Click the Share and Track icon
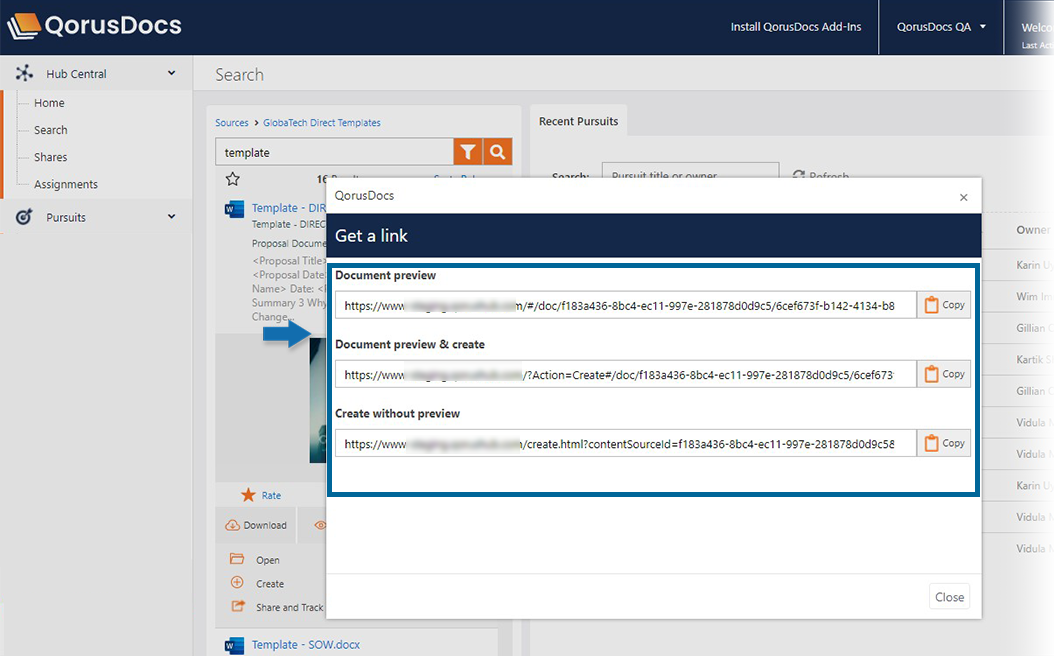 tap(238, 606)
